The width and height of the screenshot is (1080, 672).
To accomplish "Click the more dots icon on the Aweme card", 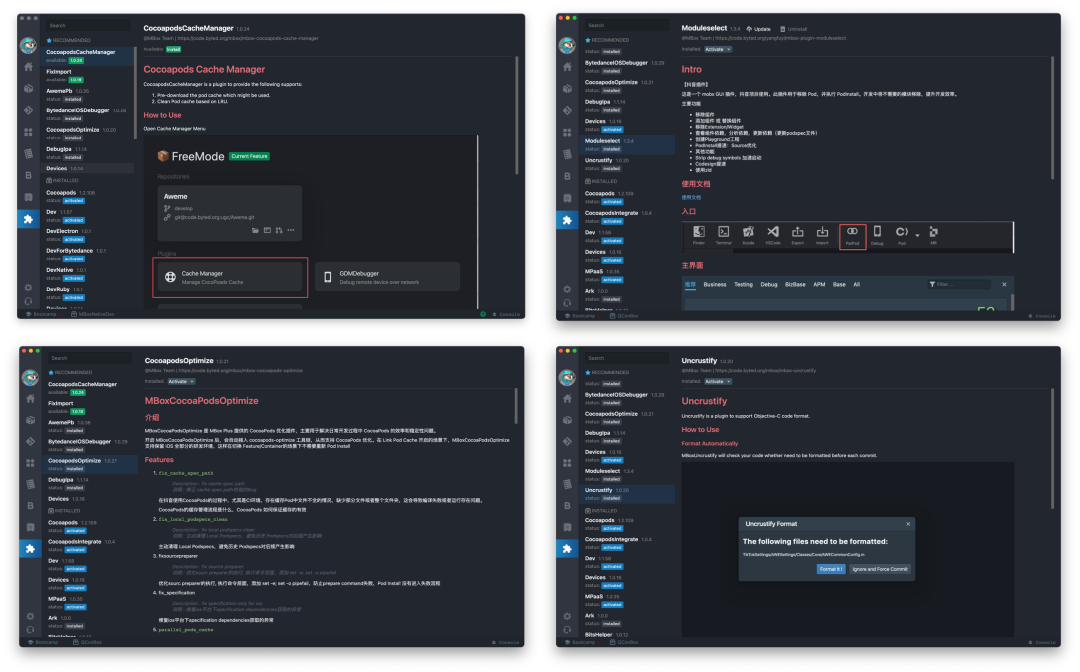I will coord(291,230).
